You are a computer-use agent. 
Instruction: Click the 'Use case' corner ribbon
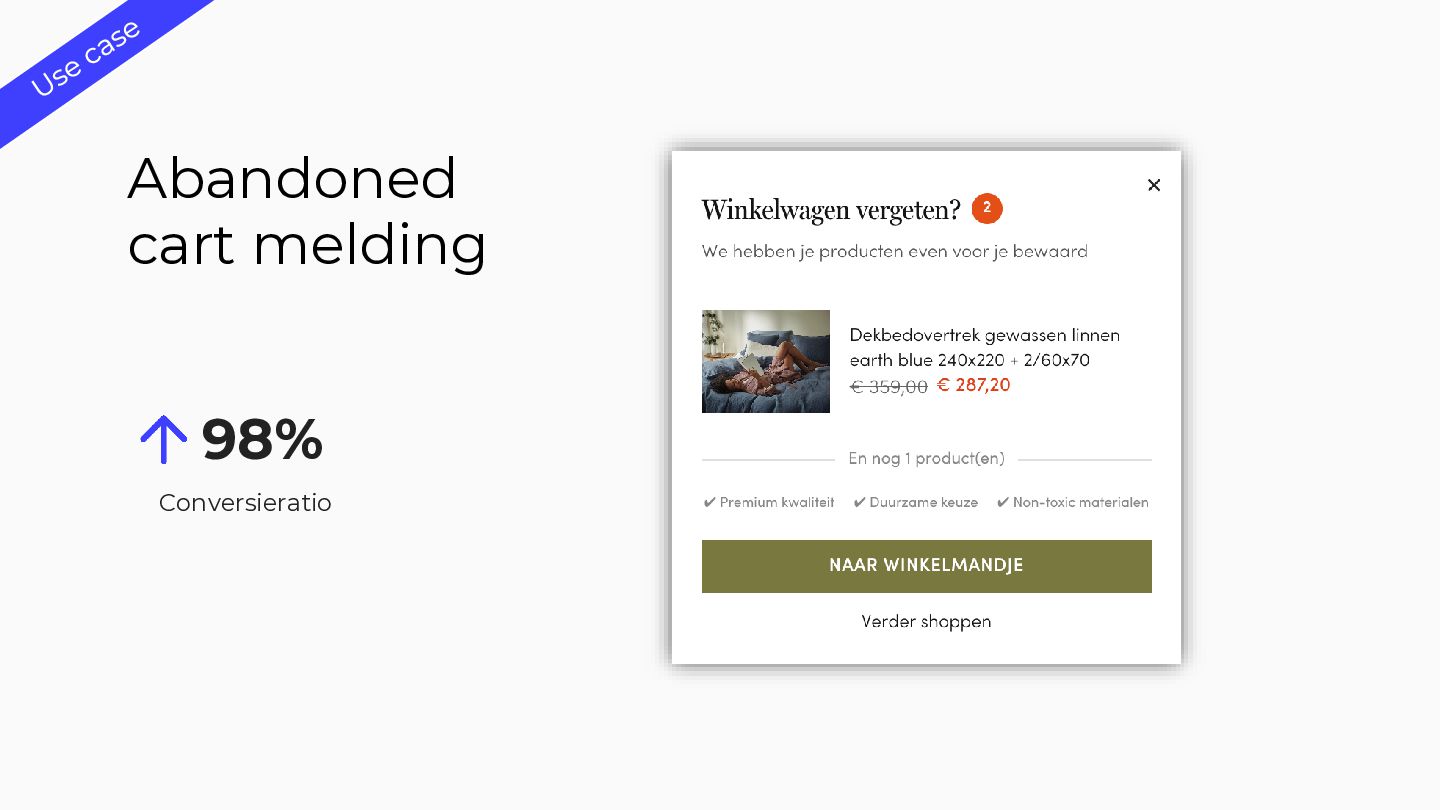85,58
